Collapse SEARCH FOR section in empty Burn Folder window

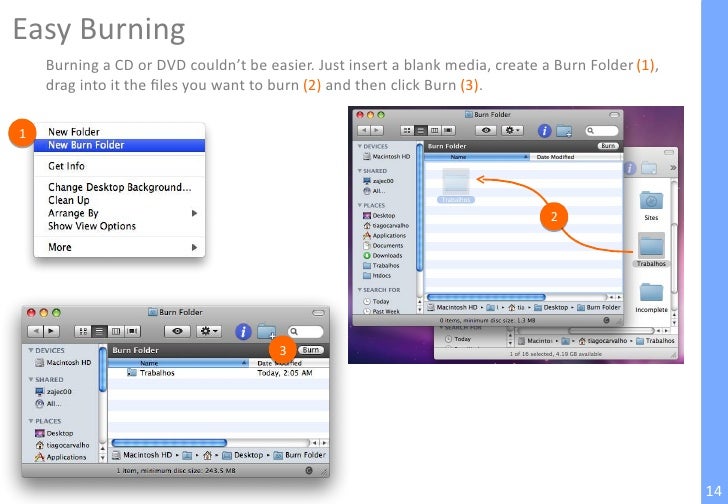tap(359, 290)
